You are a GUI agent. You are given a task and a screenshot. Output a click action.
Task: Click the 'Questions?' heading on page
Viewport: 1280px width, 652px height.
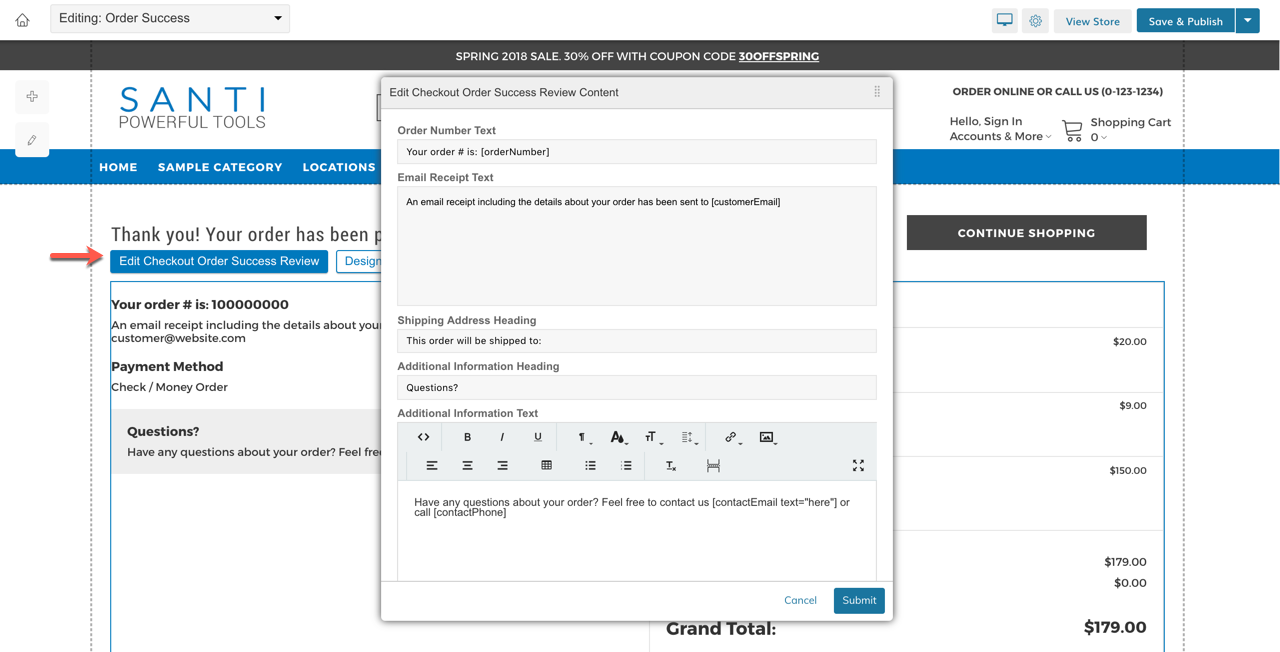click(x=163, y=432)
